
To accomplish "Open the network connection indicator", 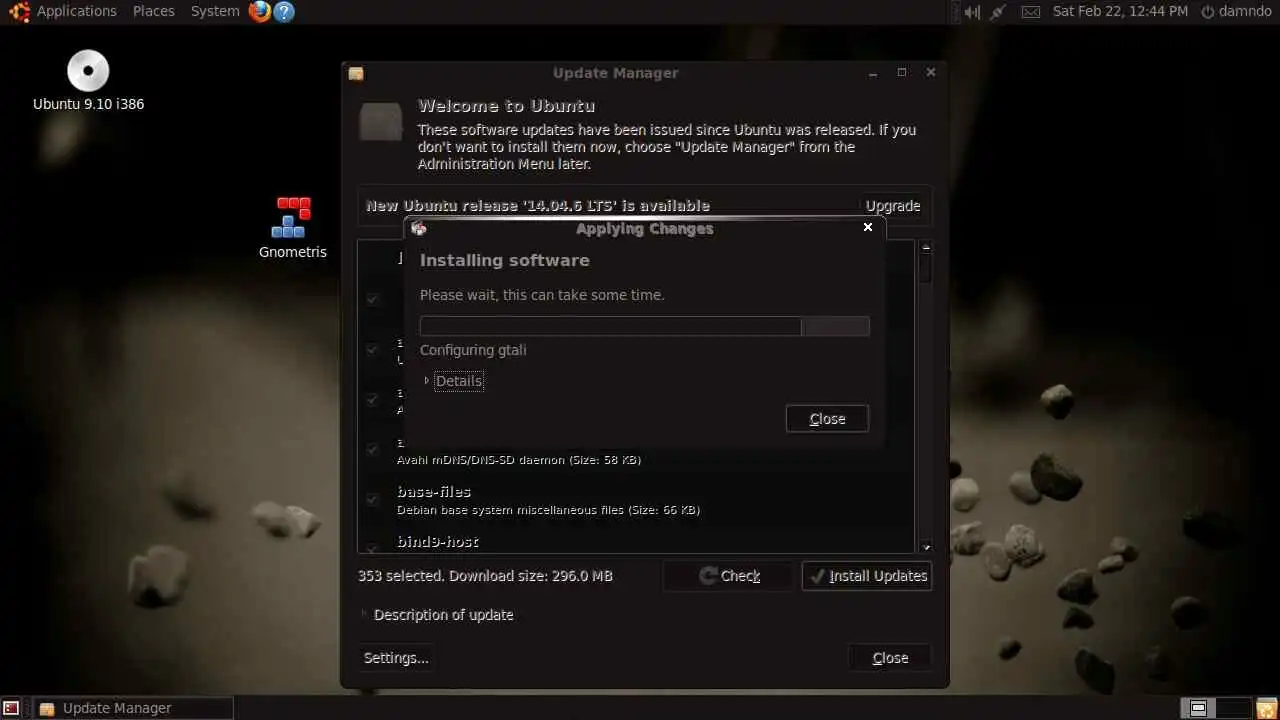I will (998, 12).
